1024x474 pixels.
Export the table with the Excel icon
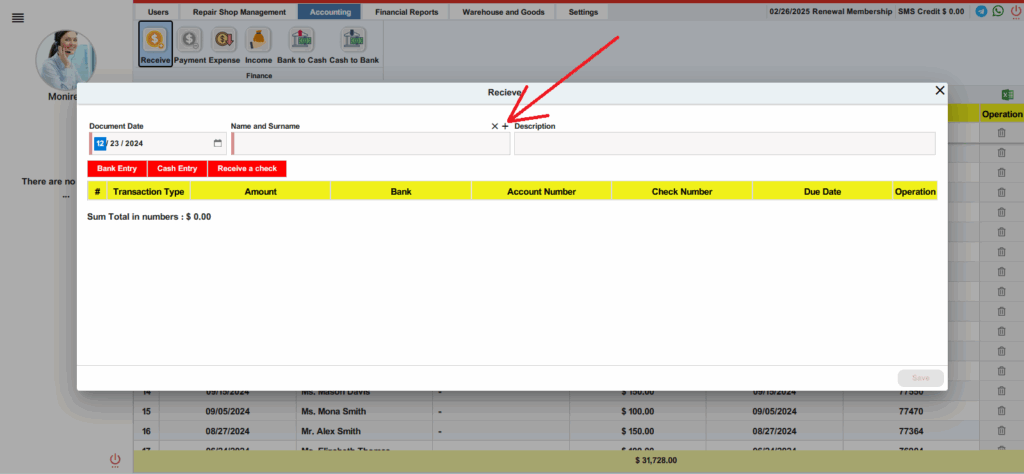[1008, 95]
